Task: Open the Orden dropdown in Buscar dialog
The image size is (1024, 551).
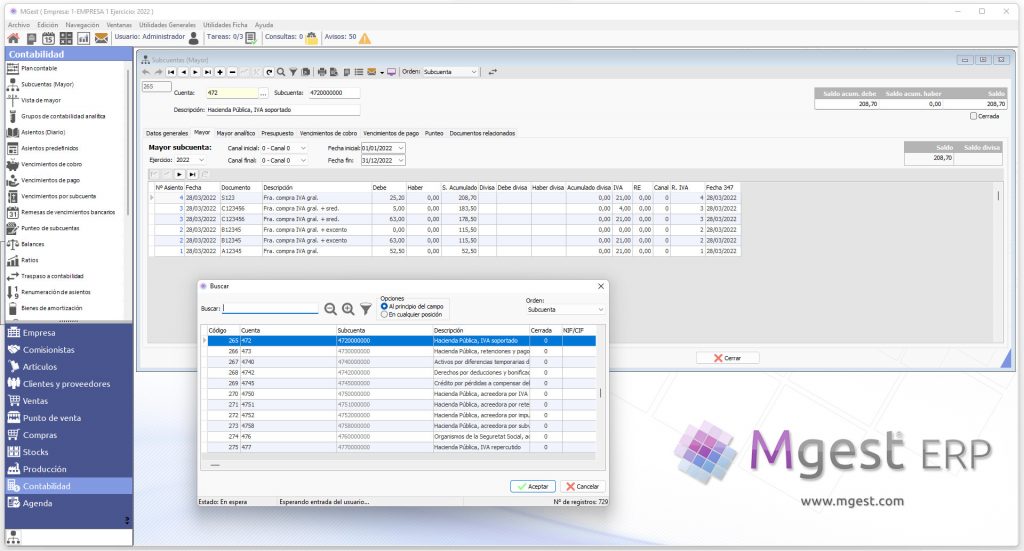Action: (x=601, y=309)
